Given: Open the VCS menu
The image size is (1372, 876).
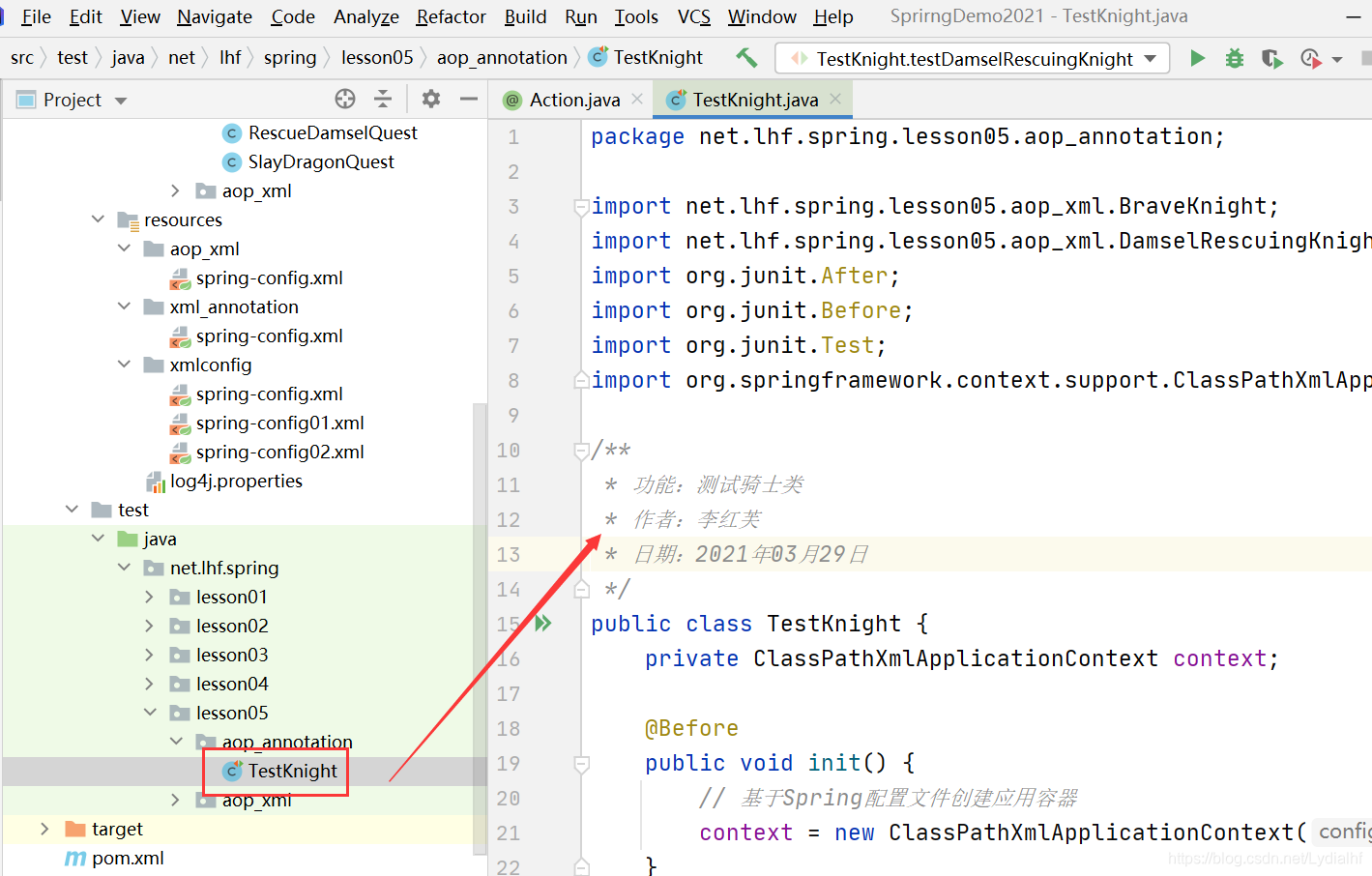Looking at the screenshot, I should [x=694, y=16].
